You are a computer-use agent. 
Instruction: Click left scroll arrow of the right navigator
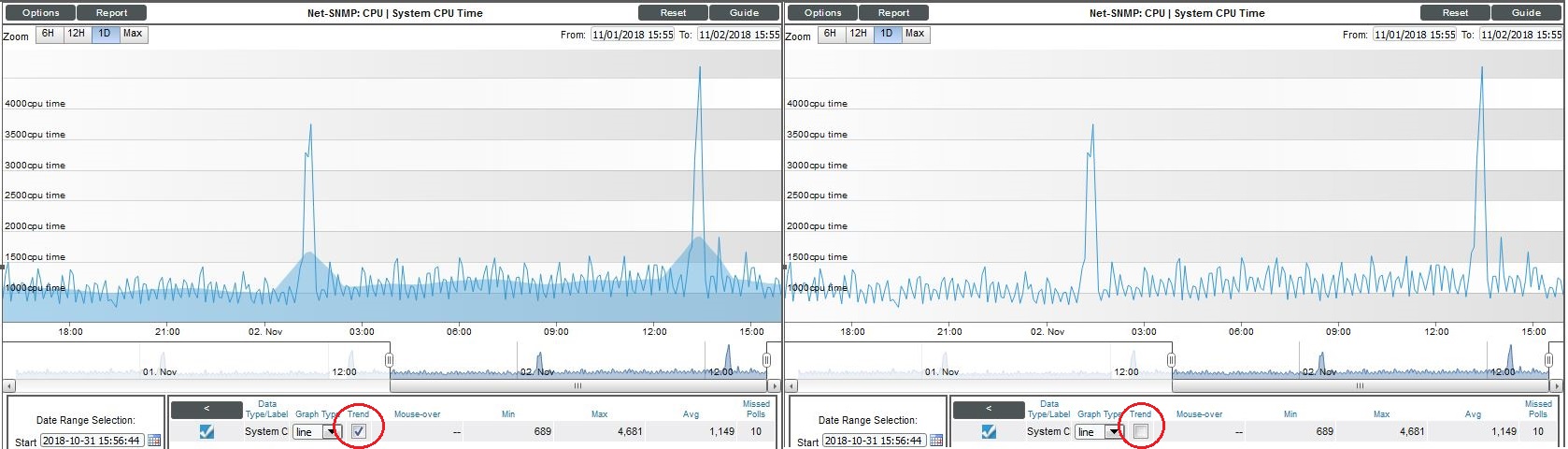tap(791, 385)
